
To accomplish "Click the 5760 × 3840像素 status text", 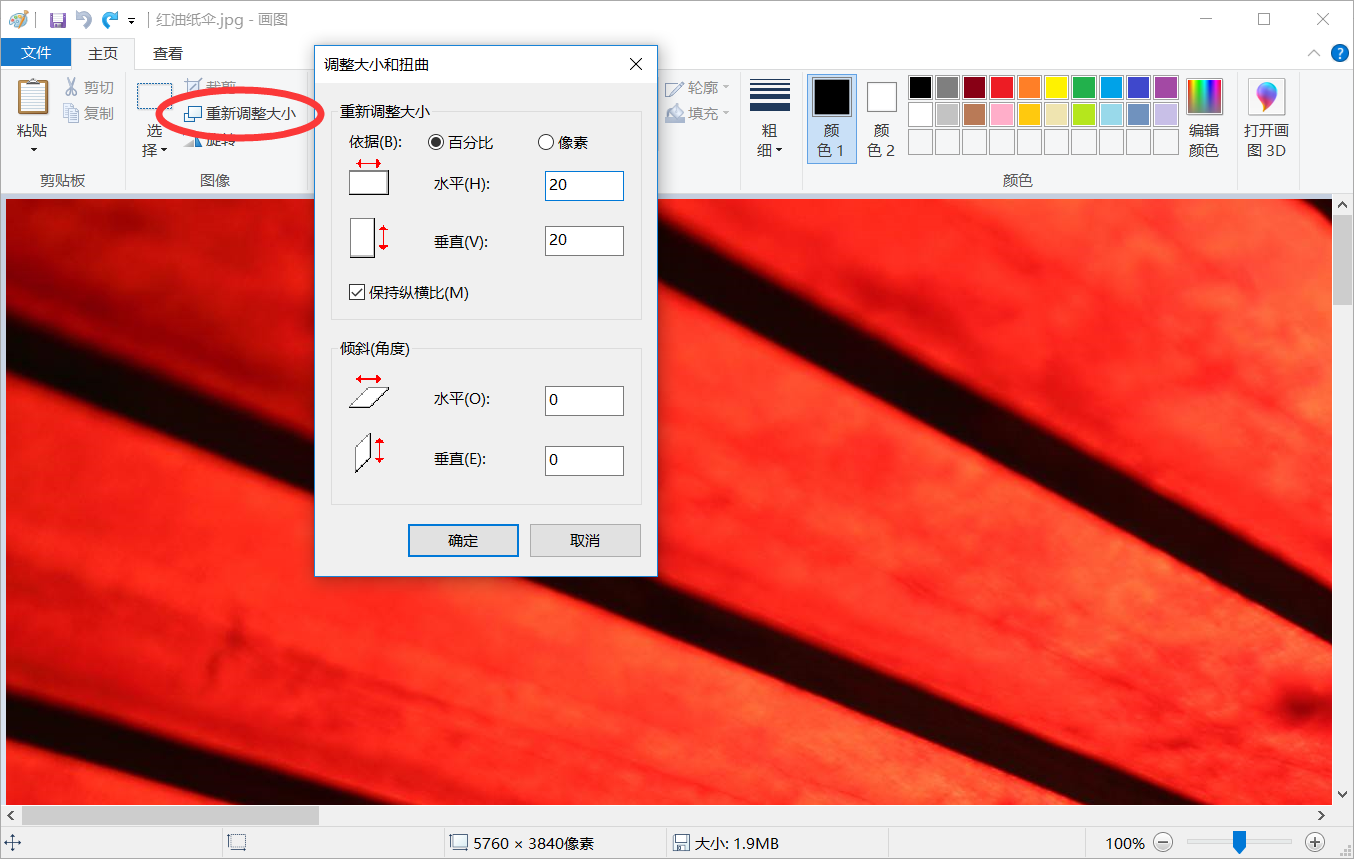I will (533, 843).
